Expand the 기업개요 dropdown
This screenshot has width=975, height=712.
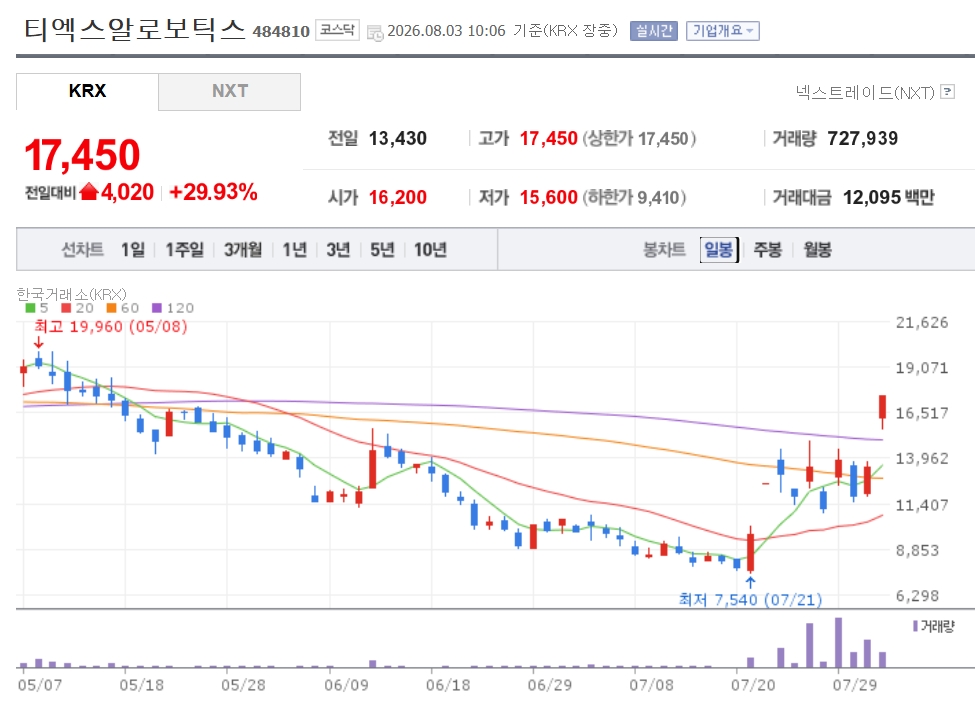pos(723,30)
